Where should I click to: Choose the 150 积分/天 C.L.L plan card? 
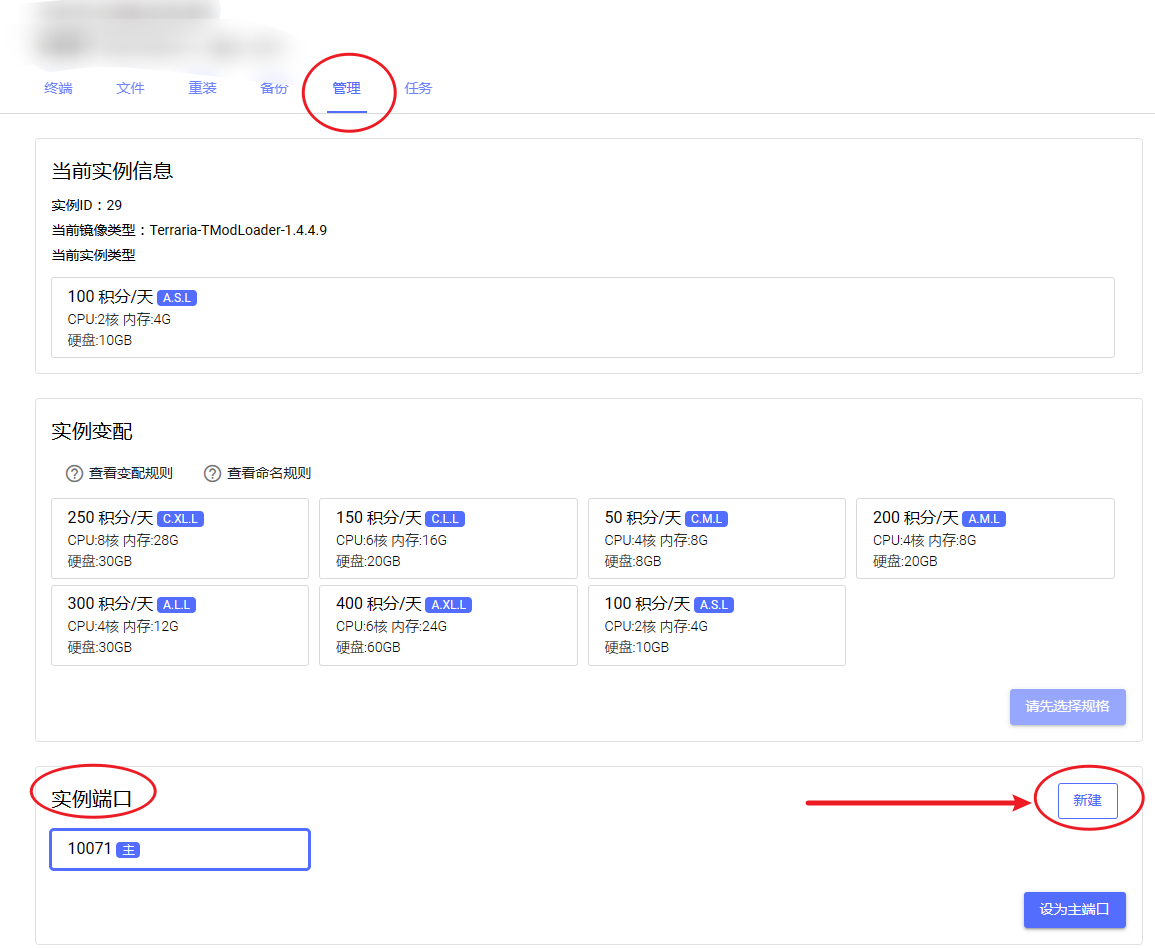tap(448, 538)
